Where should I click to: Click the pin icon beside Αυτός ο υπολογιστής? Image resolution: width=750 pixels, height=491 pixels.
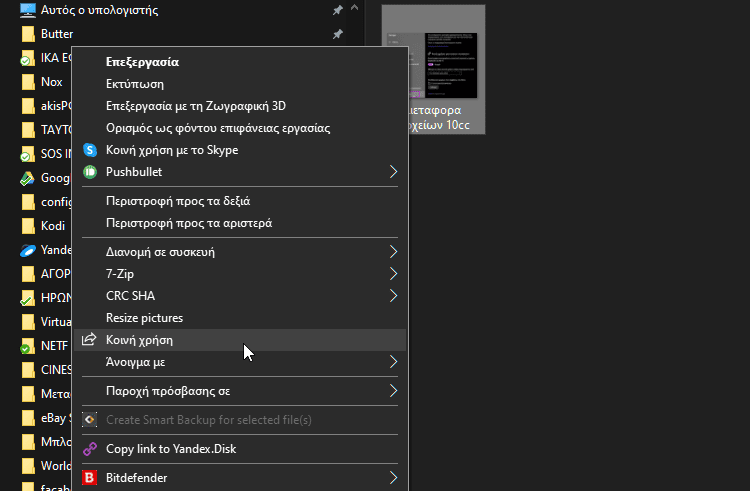tap(338, 10)
